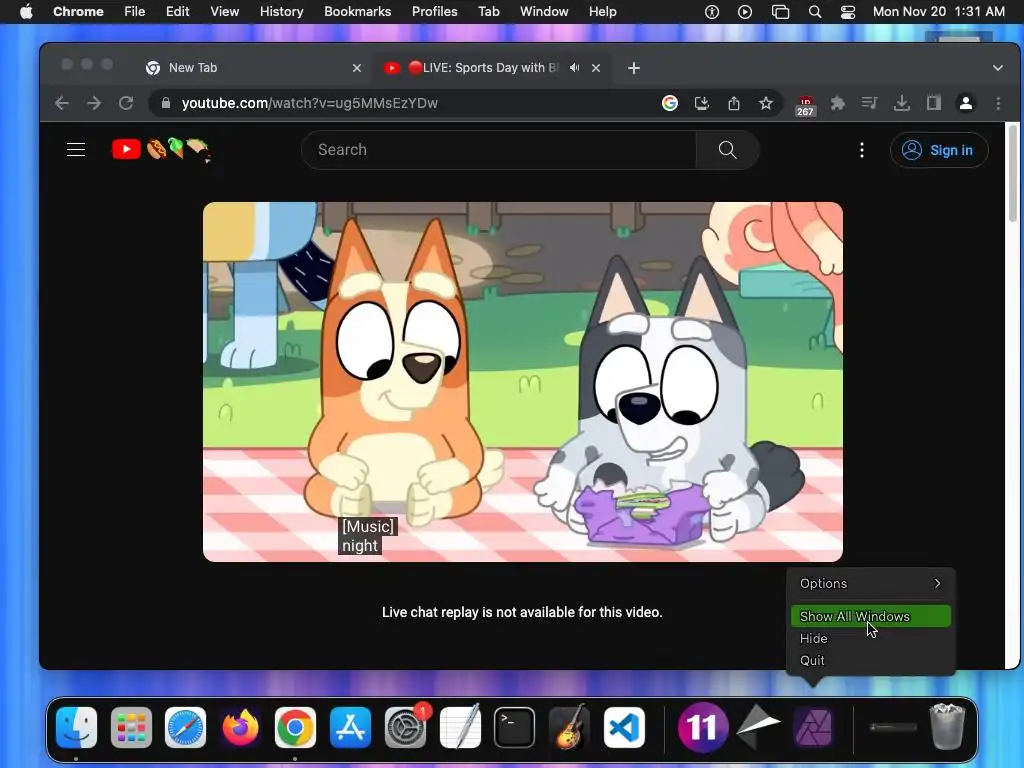Launch Visual Studio Code from dock
The height and width of the screenshot is (768, 1024).
[x=624, y=727]
